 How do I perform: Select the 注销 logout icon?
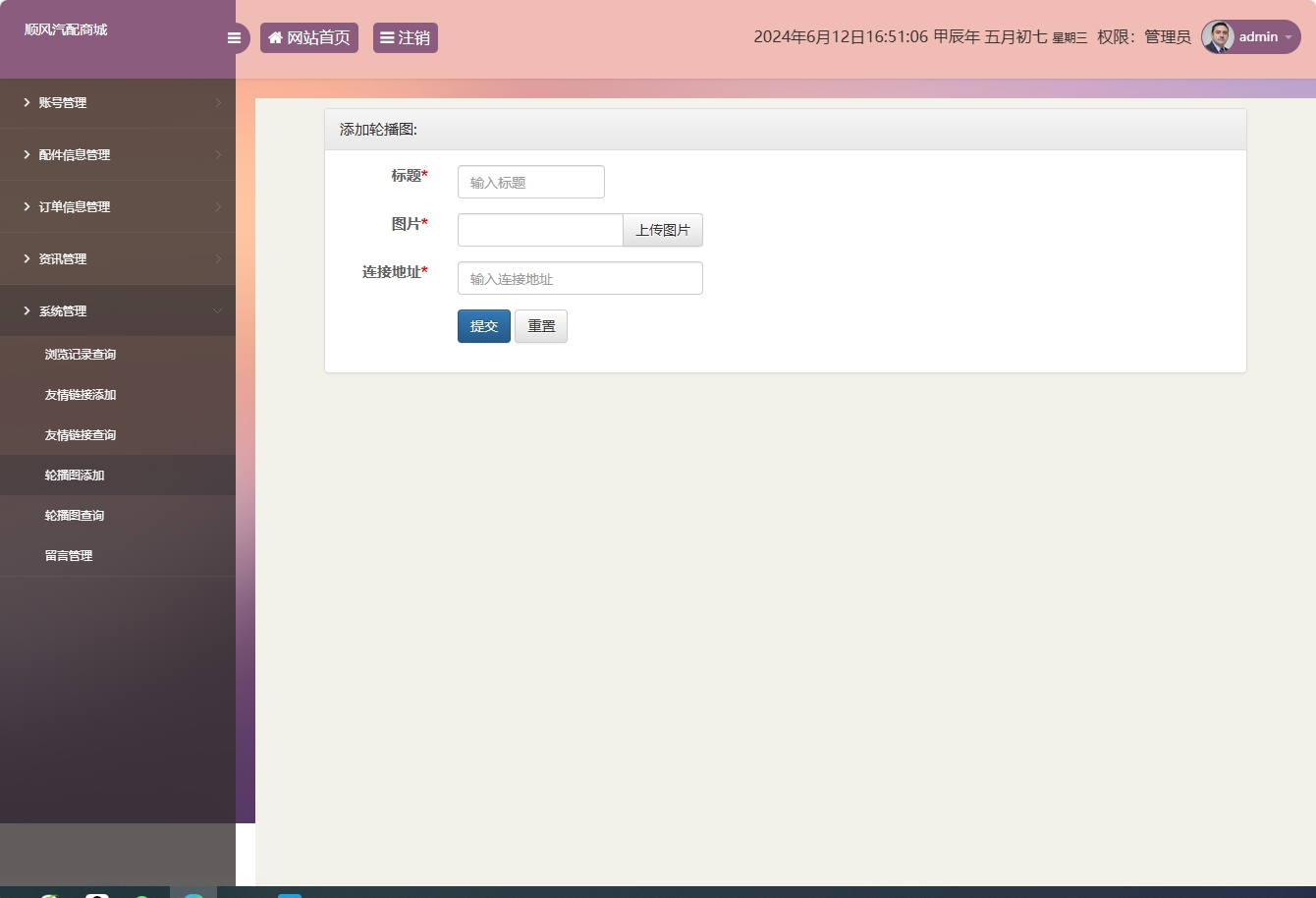tap(388, 37)
